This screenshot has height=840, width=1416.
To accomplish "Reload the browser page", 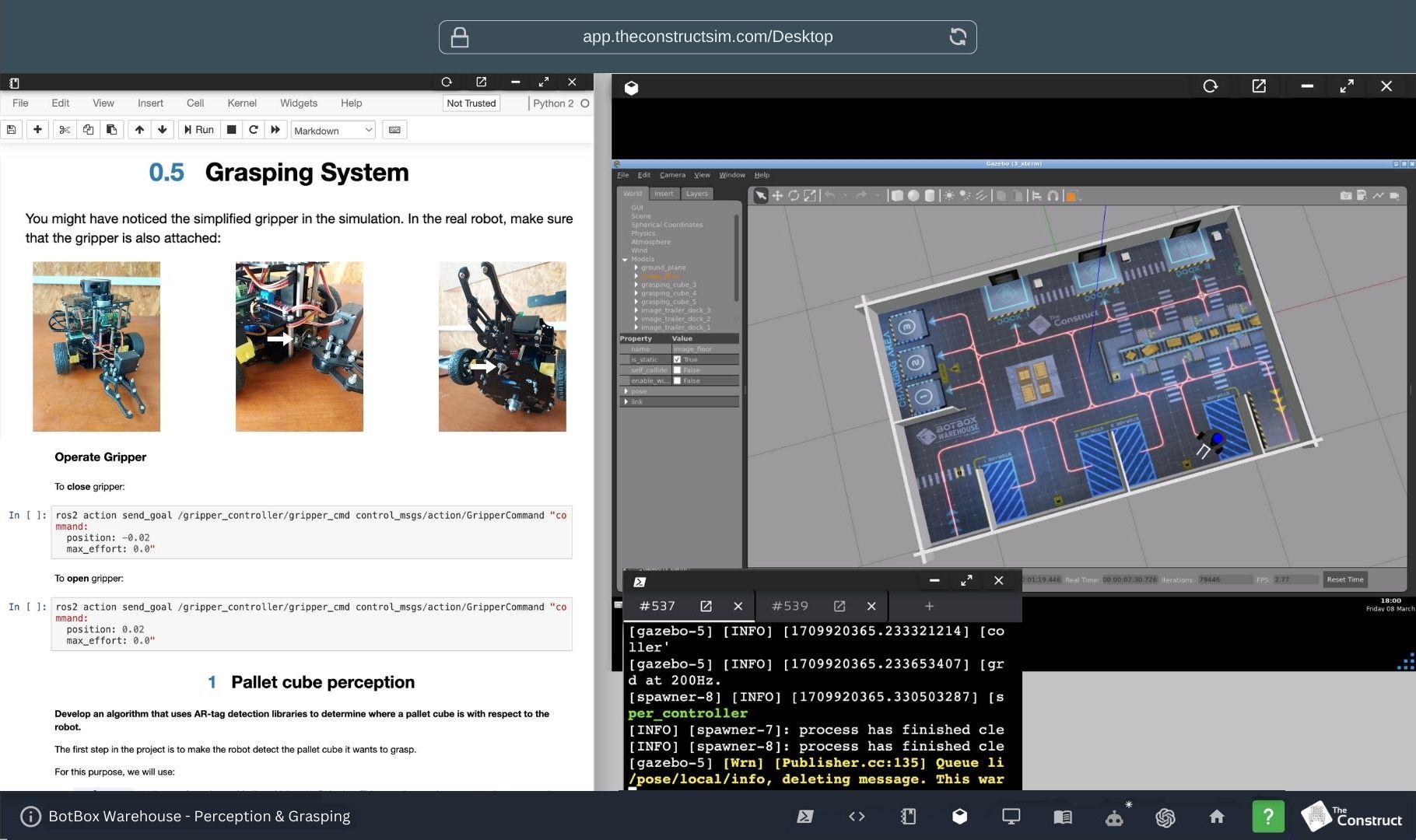I will pos(958,37).
